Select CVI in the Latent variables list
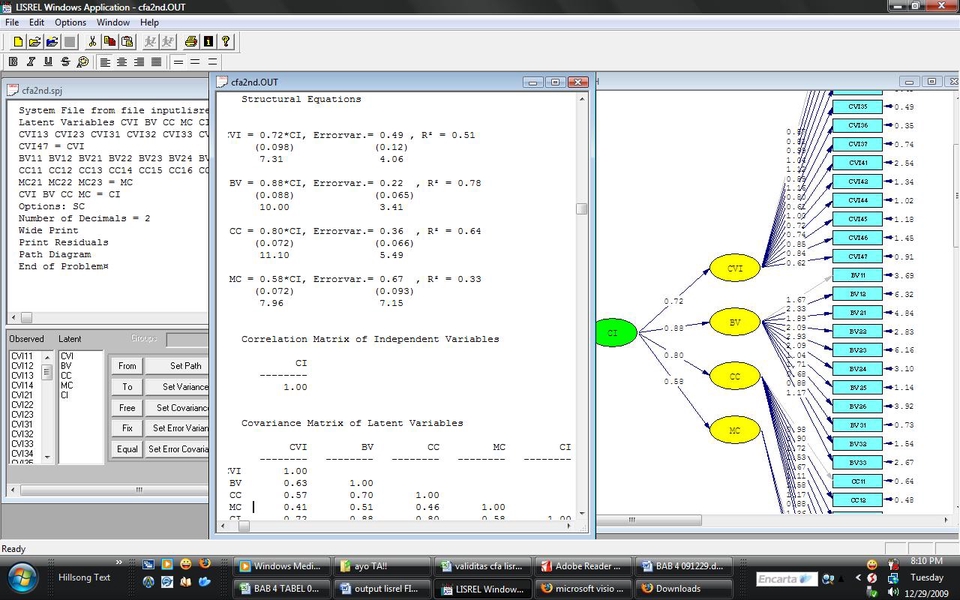The image size is (960, 600). point(66,355)
